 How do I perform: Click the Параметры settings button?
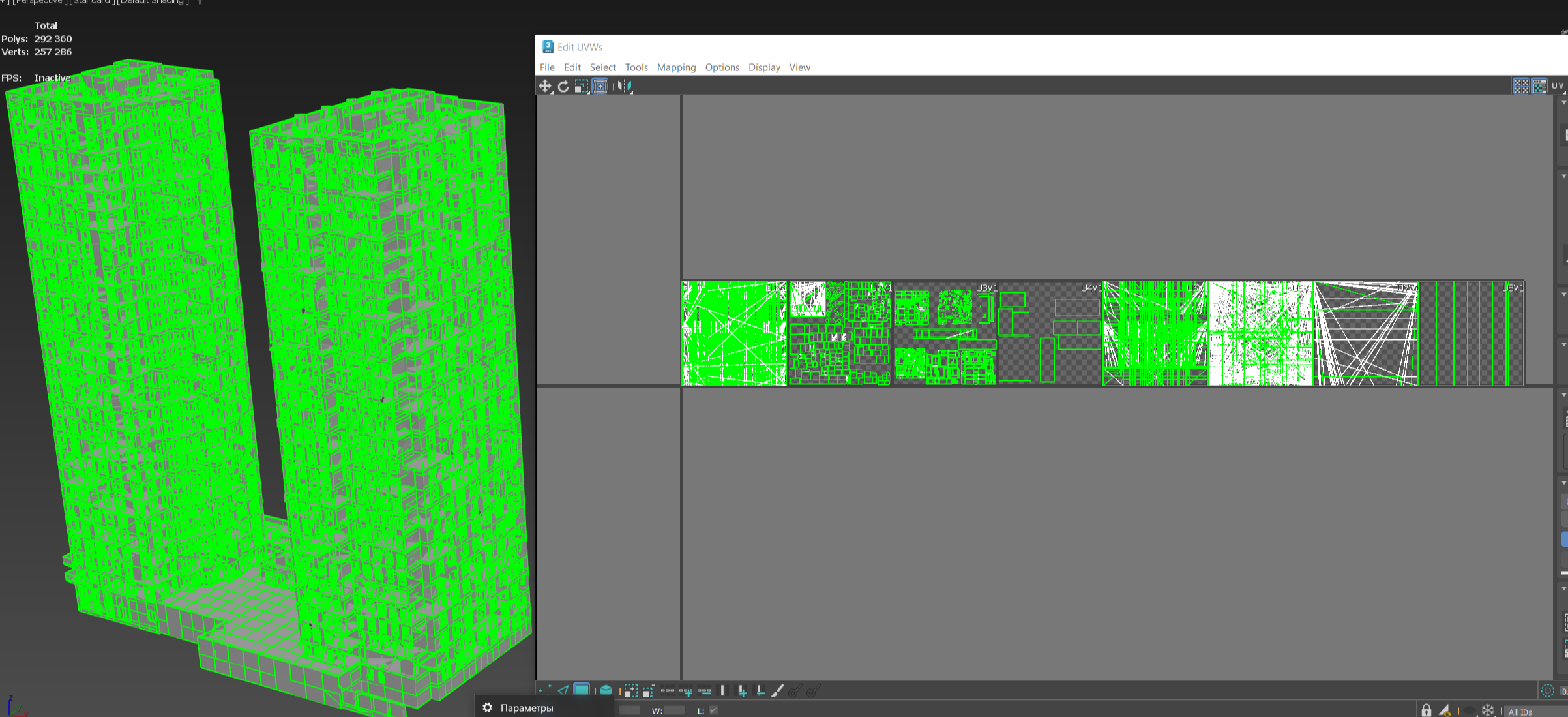pos(519,708)
